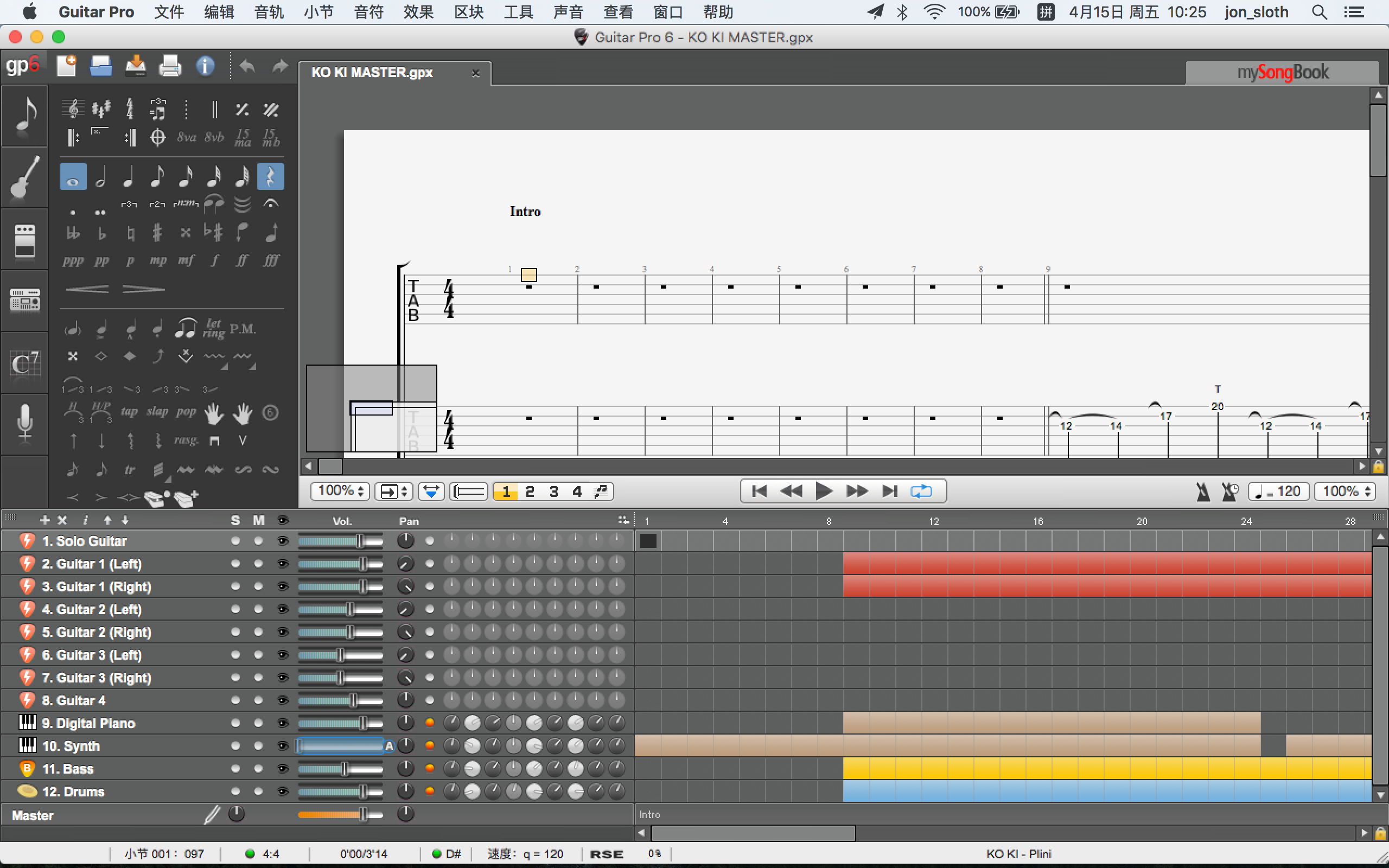The image size is (1389, 868).
Task: Select the 10. Synth track row
Action: pyautogui.click(x=317, y=746)
